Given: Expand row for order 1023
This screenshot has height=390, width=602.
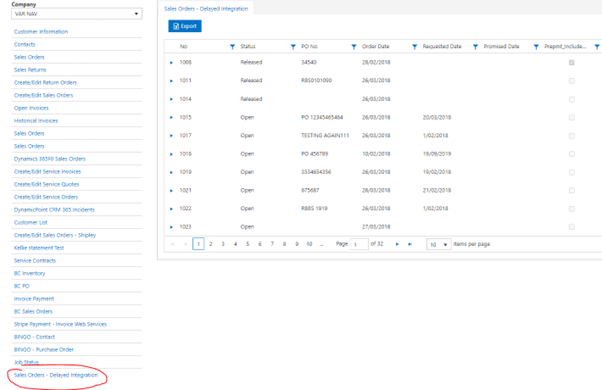Looking at the screenshot, I should pyautogui.click(x=171, y=227).
